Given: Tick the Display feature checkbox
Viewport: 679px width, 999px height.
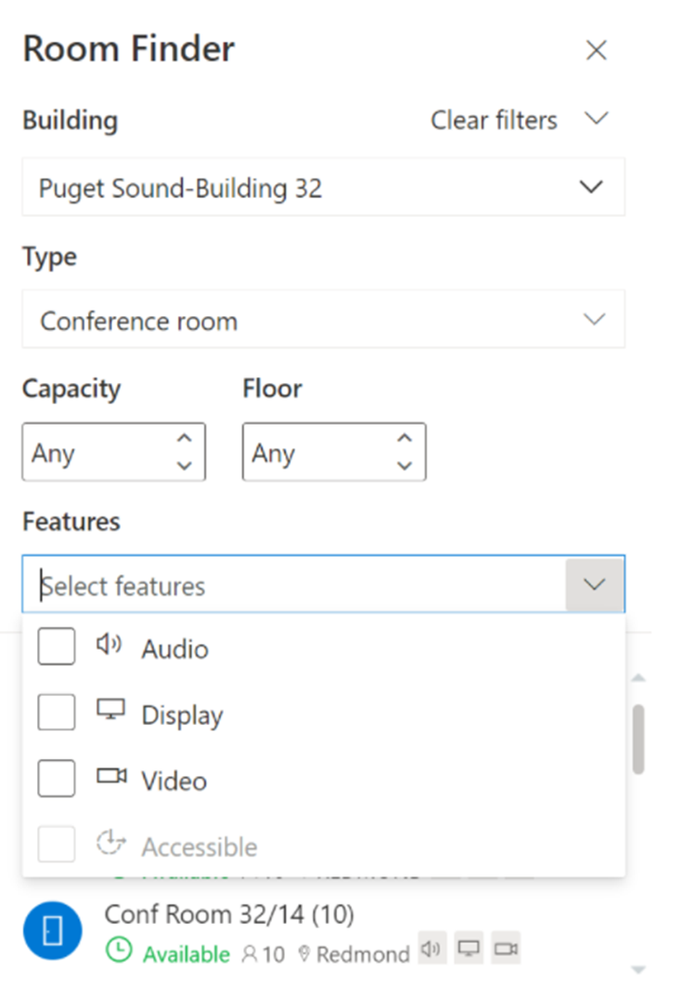Looking at the screenshot, I should coord(56,713).
